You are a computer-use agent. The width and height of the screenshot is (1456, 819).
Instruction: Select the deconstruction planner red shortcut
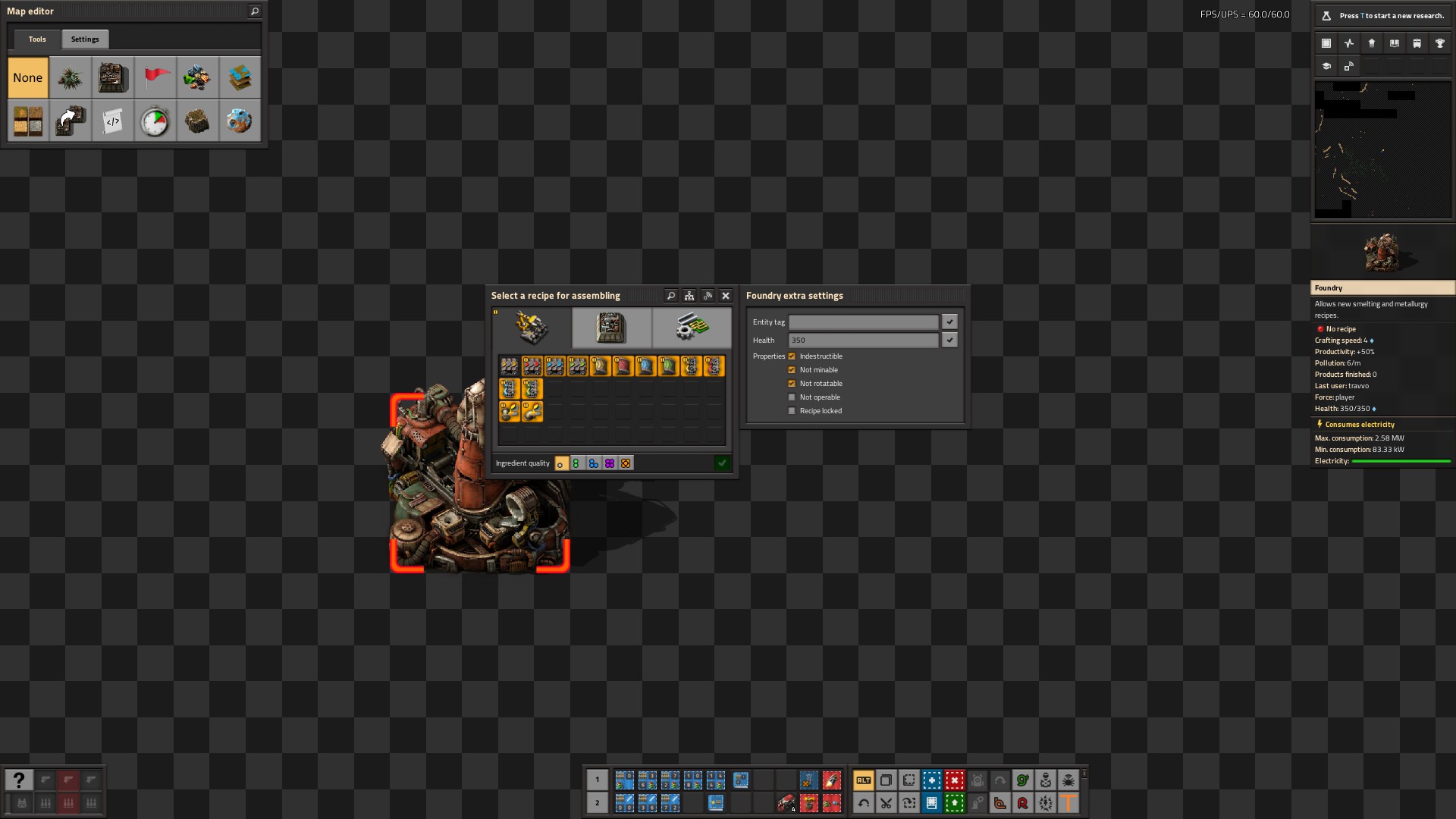[955, 780]
